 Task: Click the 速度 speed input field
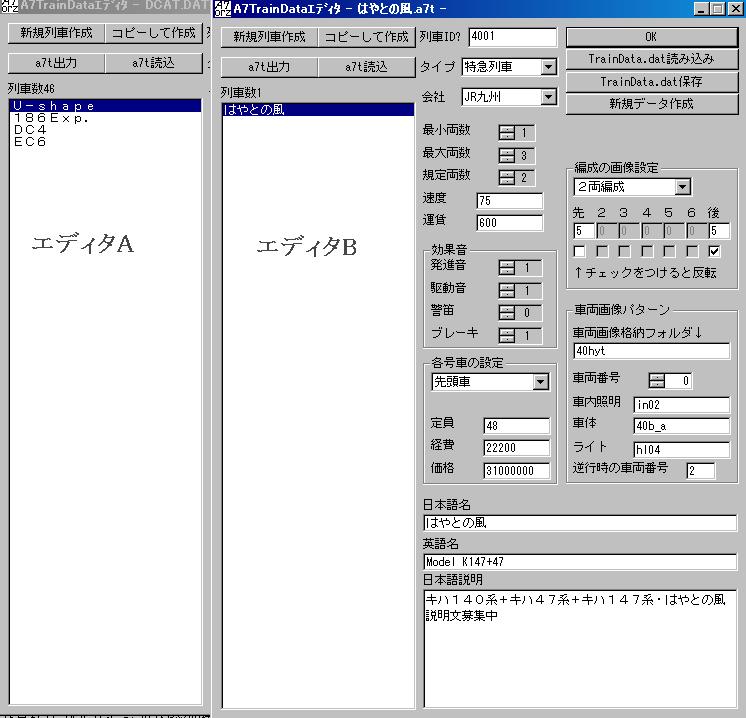(x=509, y=201)
